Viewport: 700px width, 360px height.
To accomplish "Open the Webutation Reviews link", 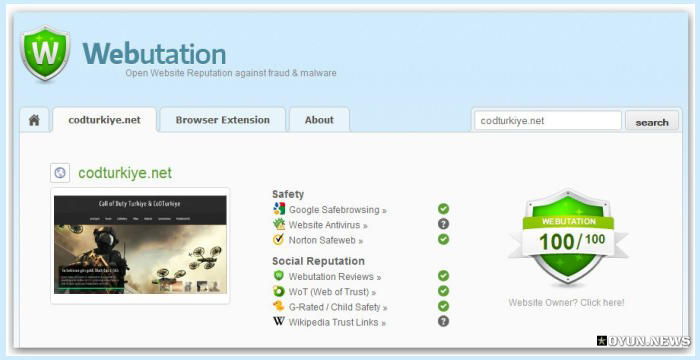I will coord(335,277).
